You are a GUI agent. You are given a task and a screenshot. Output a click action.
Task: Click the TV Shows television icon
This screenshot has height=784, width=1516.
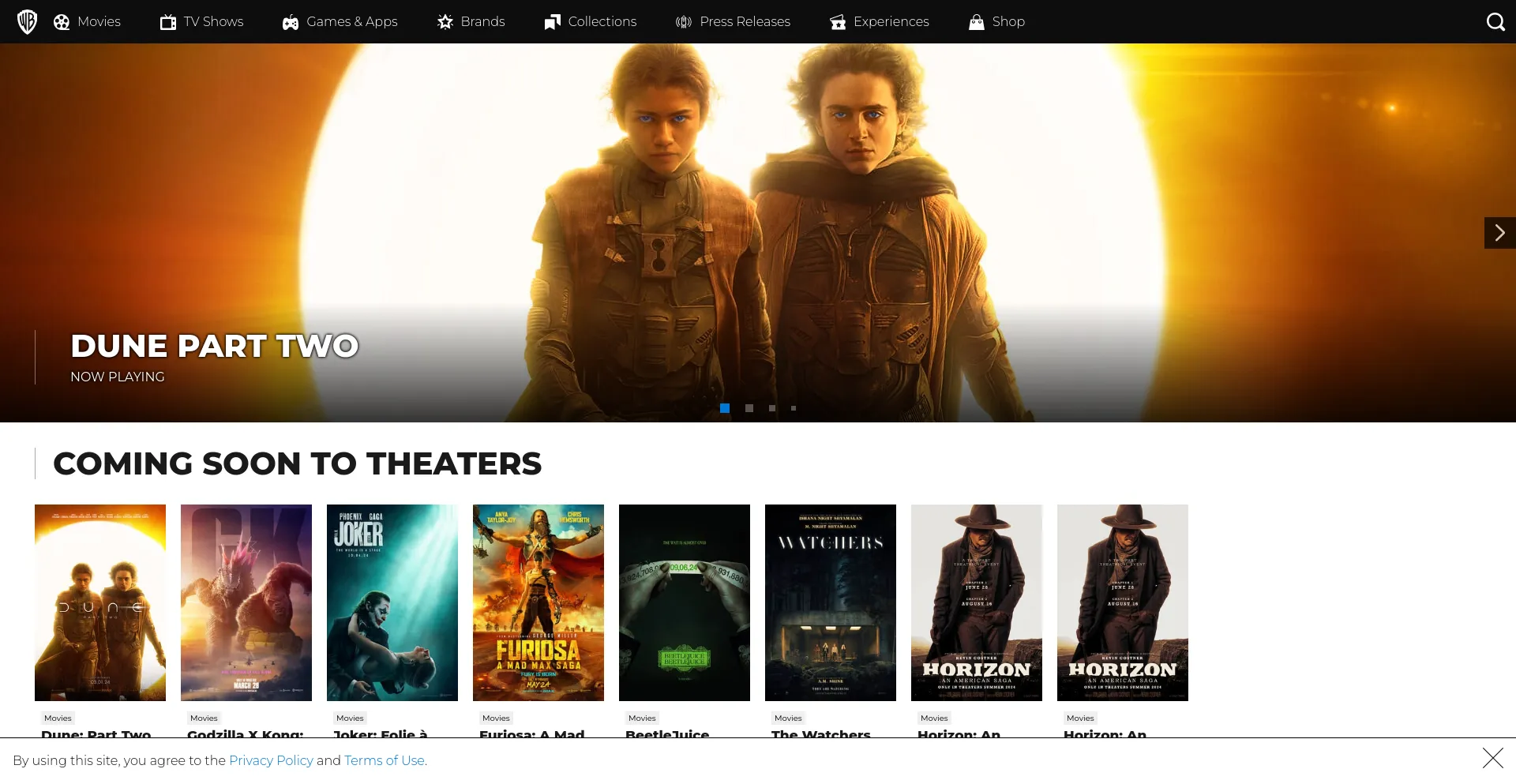point(168,21)
